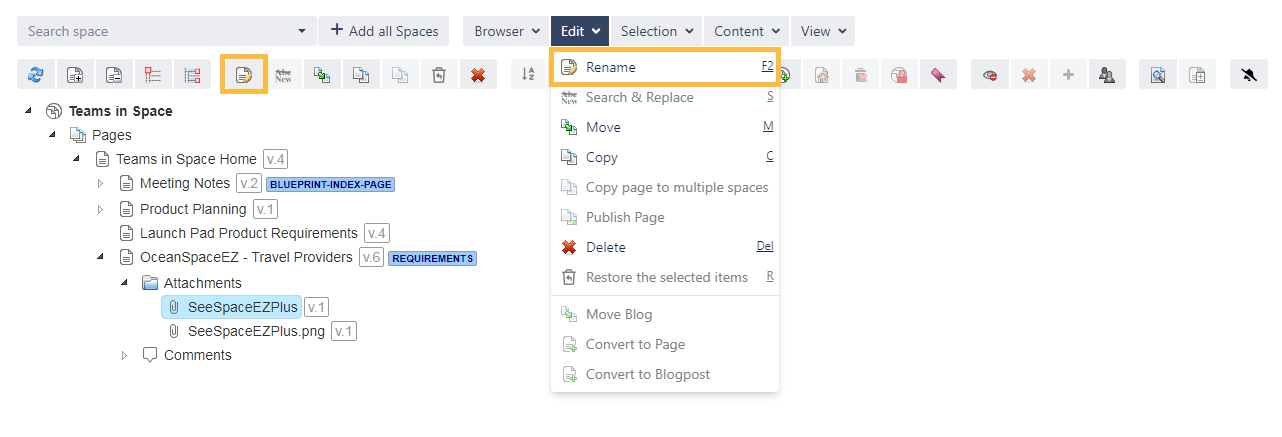Open the Search space dropdown

click(303, 31)
